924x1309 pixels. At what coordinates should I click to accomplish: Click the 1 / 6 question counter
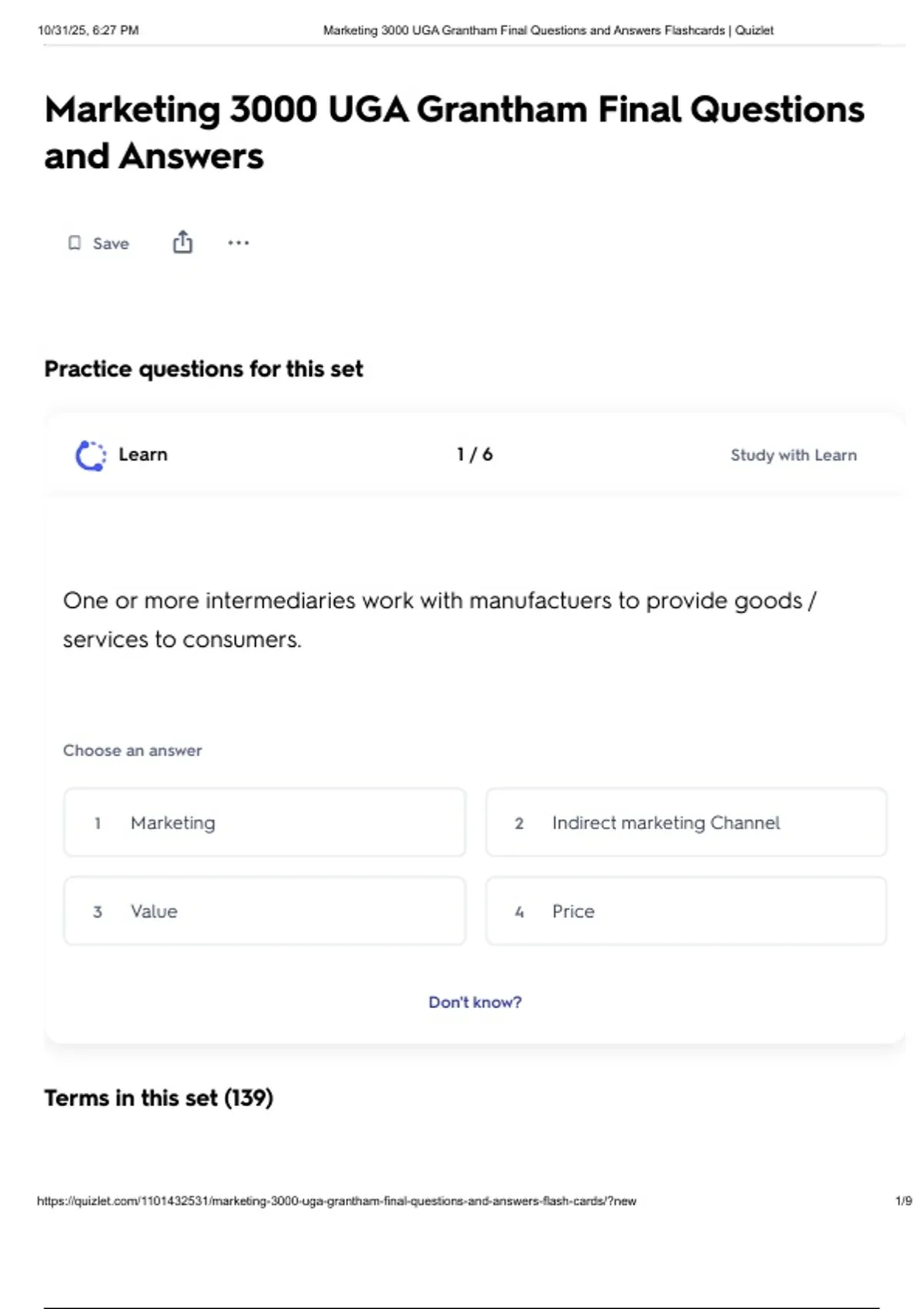474,454
